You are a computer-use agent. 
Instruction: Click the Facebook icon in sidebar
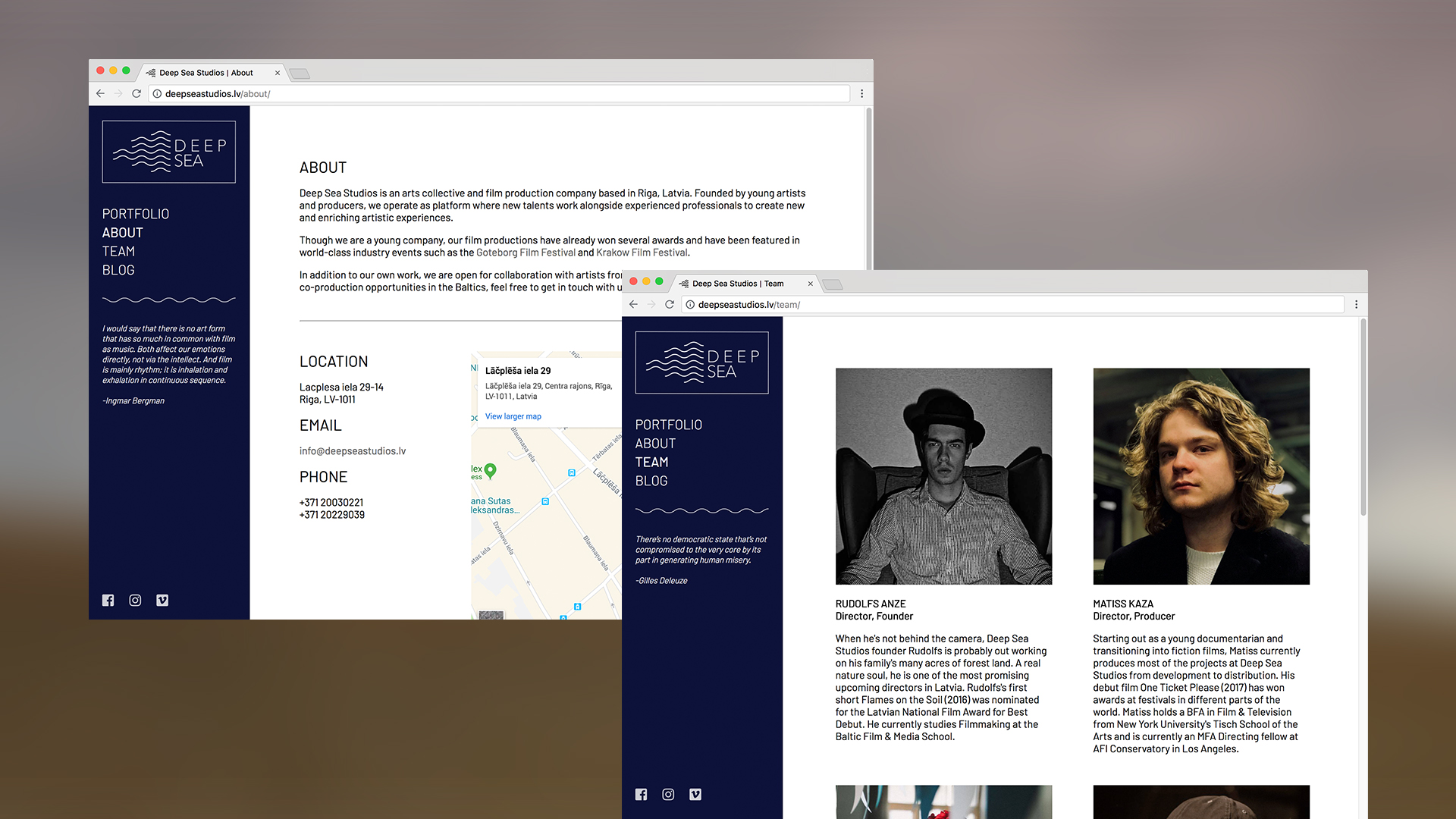click(109, 600)
